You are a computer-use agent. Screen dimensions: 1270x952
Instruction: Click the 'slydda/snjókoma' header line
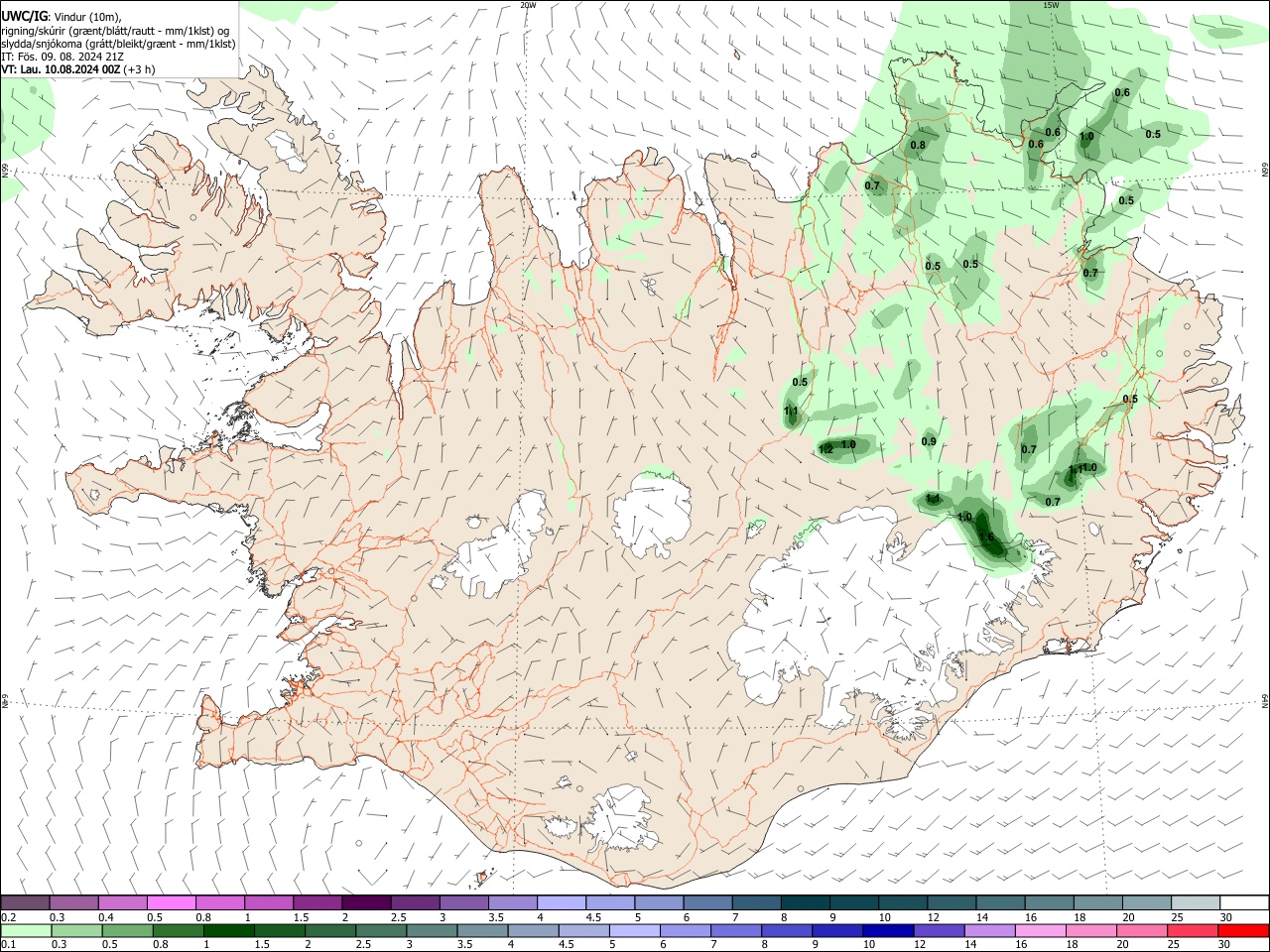click(119, 44)
